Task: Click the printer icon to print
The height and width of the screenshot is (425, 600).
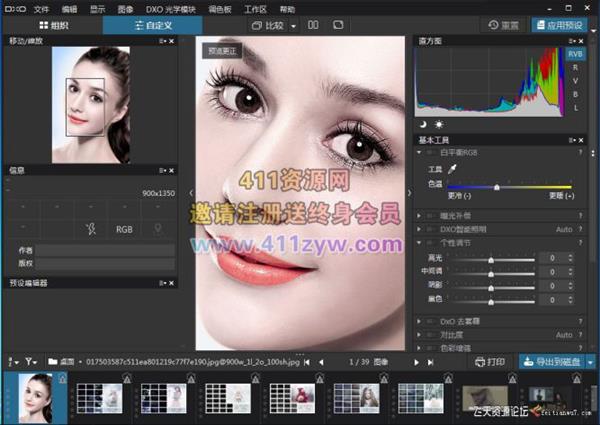Action: click(x=490, y=360)
